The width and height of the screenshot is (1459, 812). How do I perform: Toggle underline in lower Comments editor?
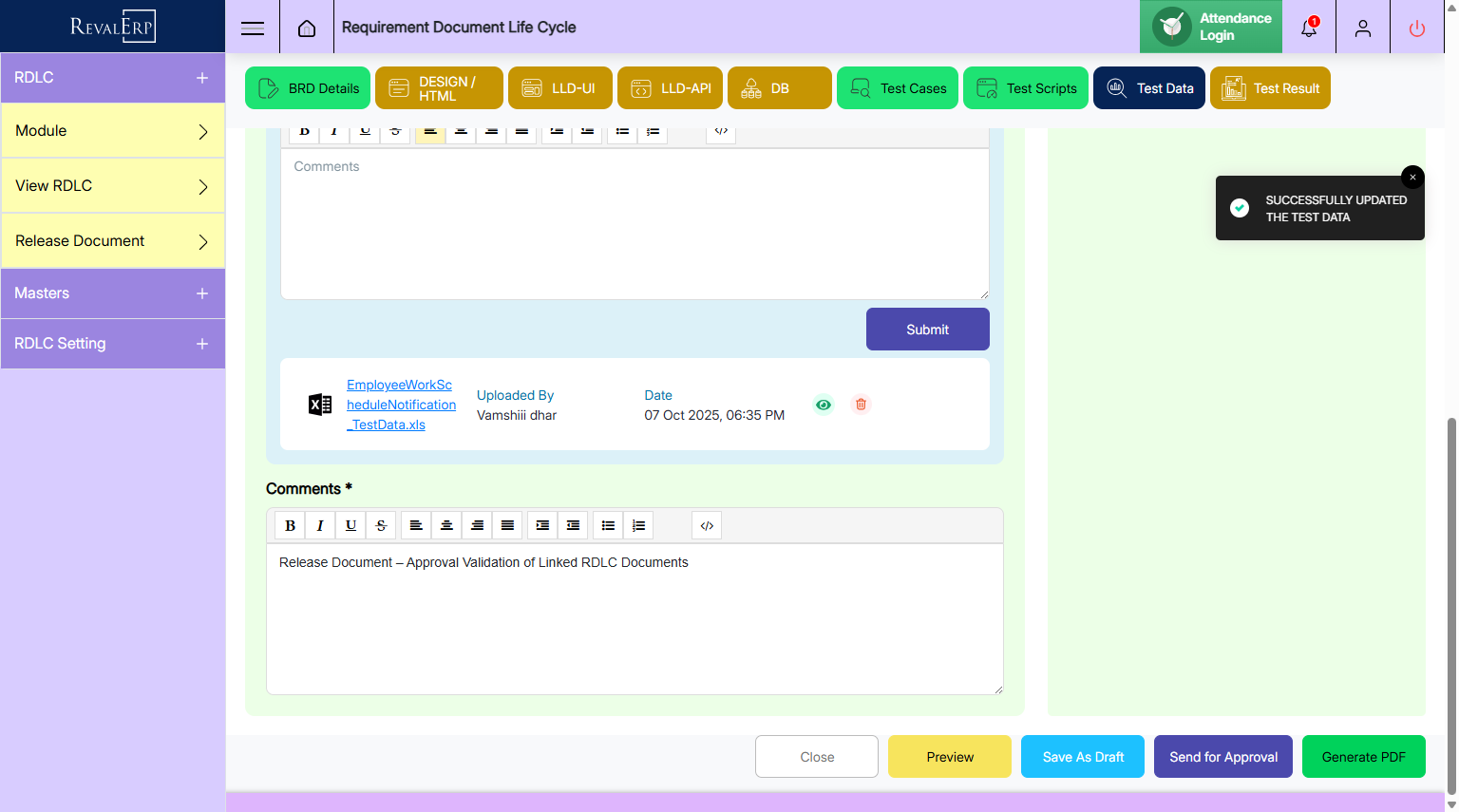351,525
